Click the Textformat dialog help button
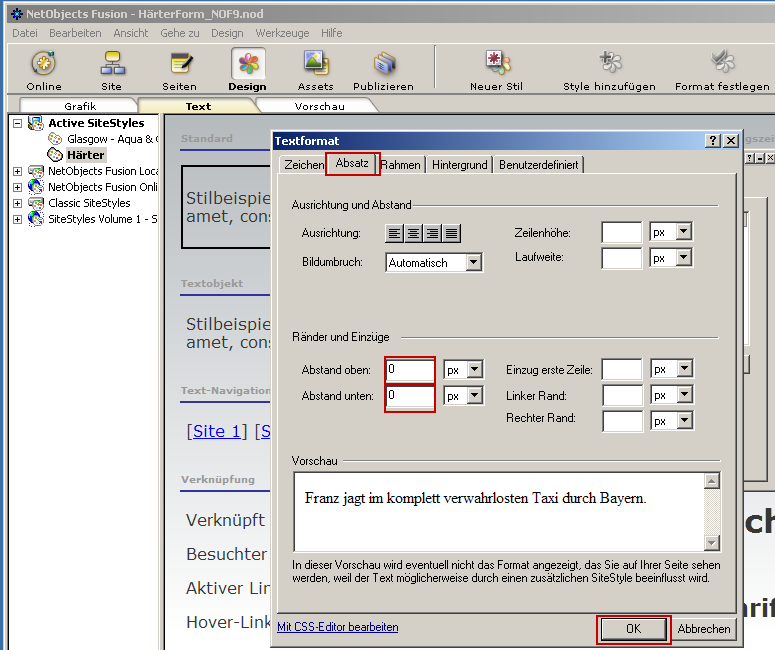Image resolution: width=775 pixels, height=650 pixels. click(x=712, y=141)
